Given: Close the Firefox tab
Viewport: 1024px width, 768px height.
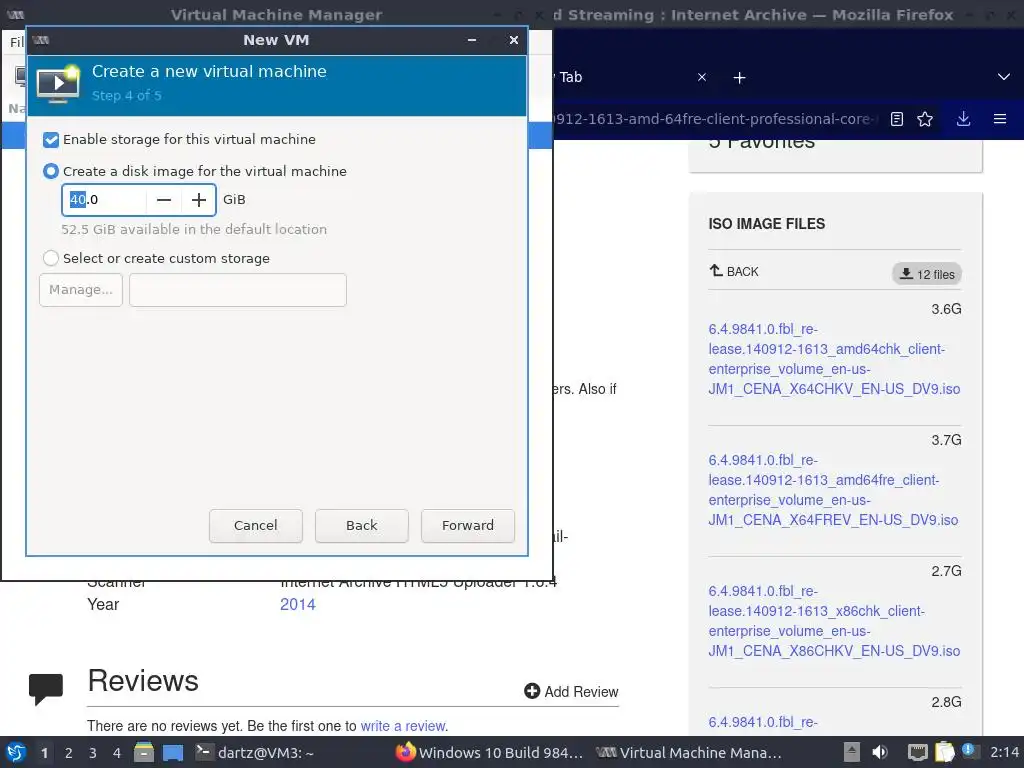Looking at the screenshot, I should coord(702,77).
